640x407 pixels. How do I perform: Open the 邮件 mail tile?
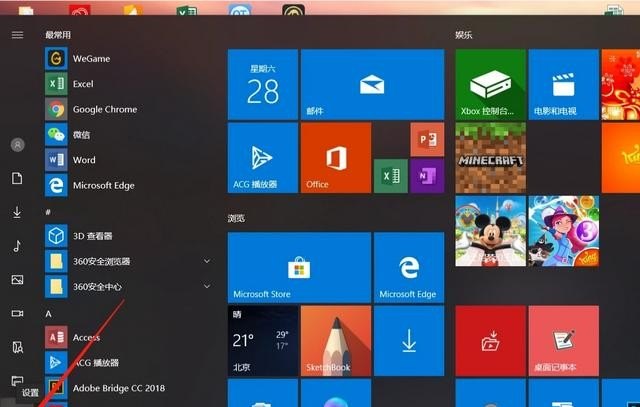pos(372,85)
